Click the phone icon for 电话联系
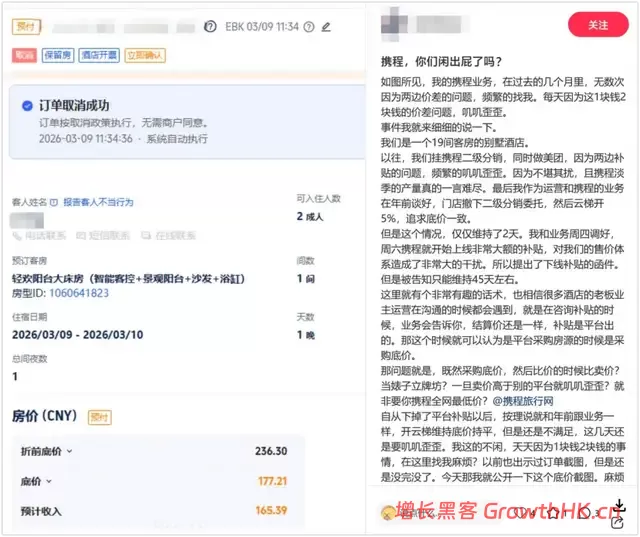Viewport: 640px width, 537px height. (16, 235)
